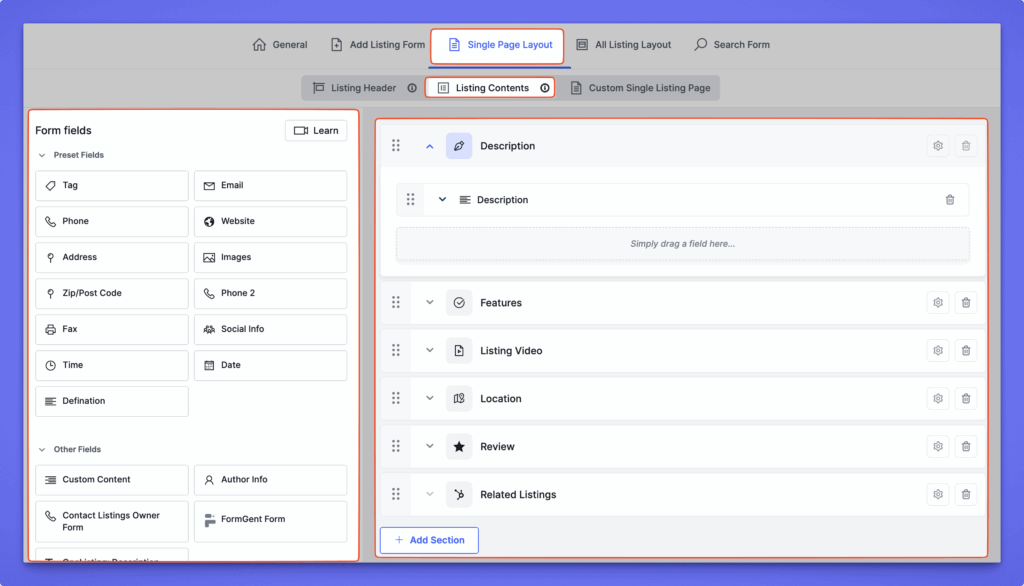The height and width of the screenshot is (586, 1024).
Task: Remove the inner Description field via trash
Action: point(950,200)
